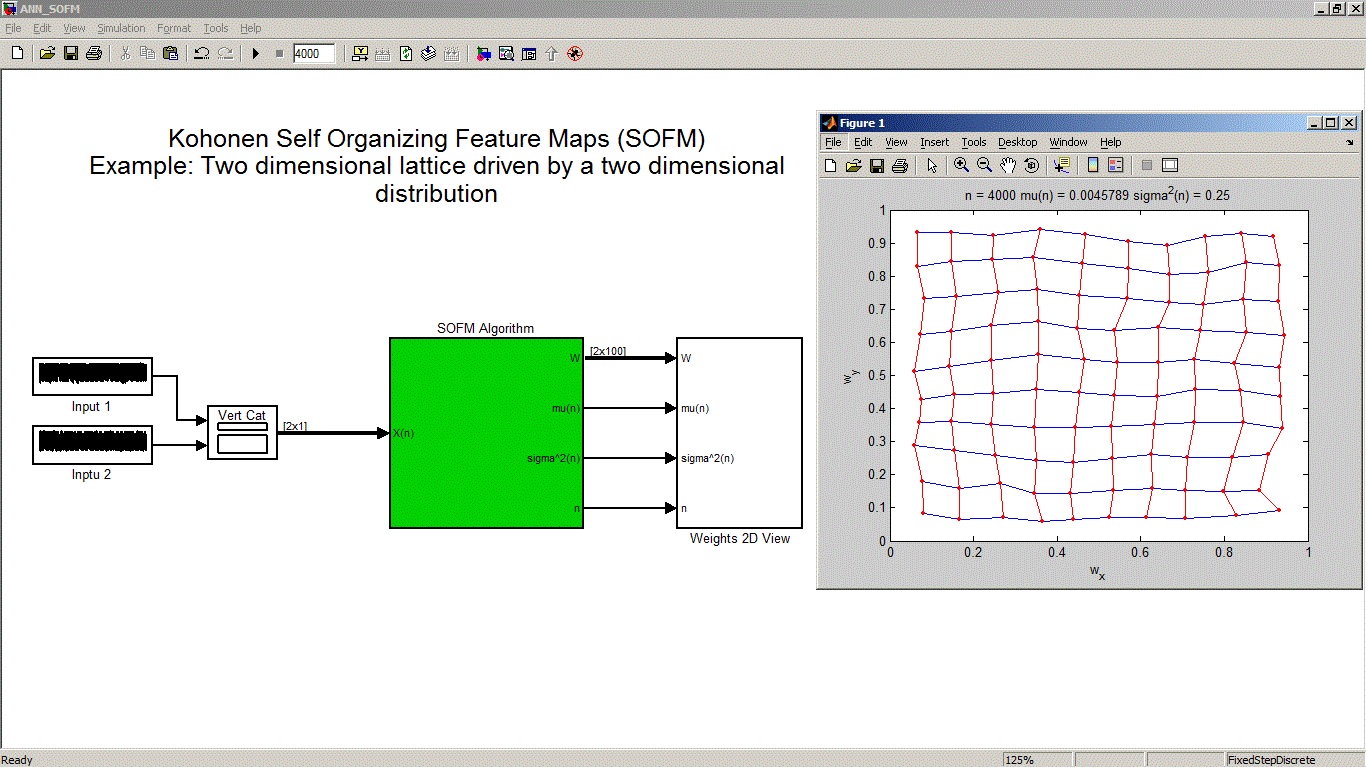
Task: Insert a colorbar into the SOFM plot
Action: pyautogui.click(x=1092, y=165)
